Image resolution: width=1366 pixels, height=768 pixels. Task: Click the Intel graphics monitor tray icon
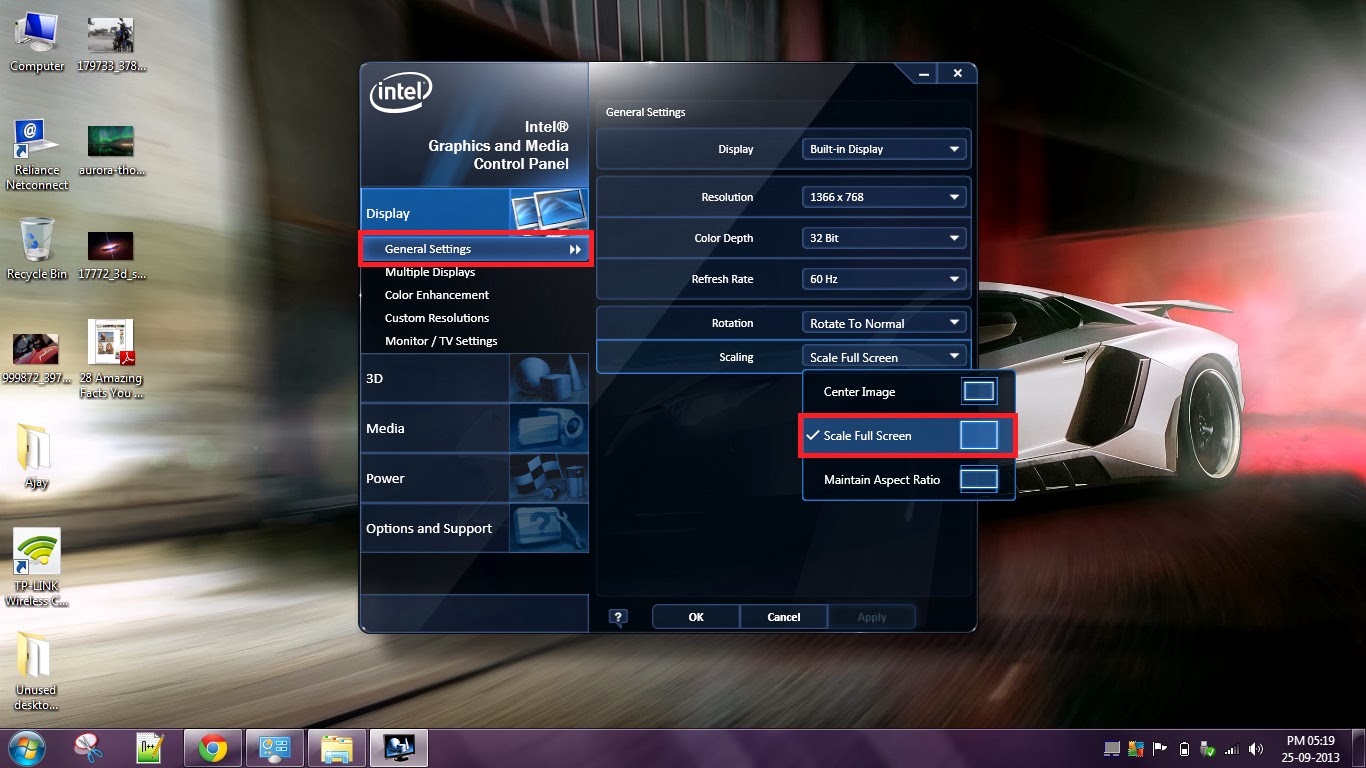tap(1112, 748)
